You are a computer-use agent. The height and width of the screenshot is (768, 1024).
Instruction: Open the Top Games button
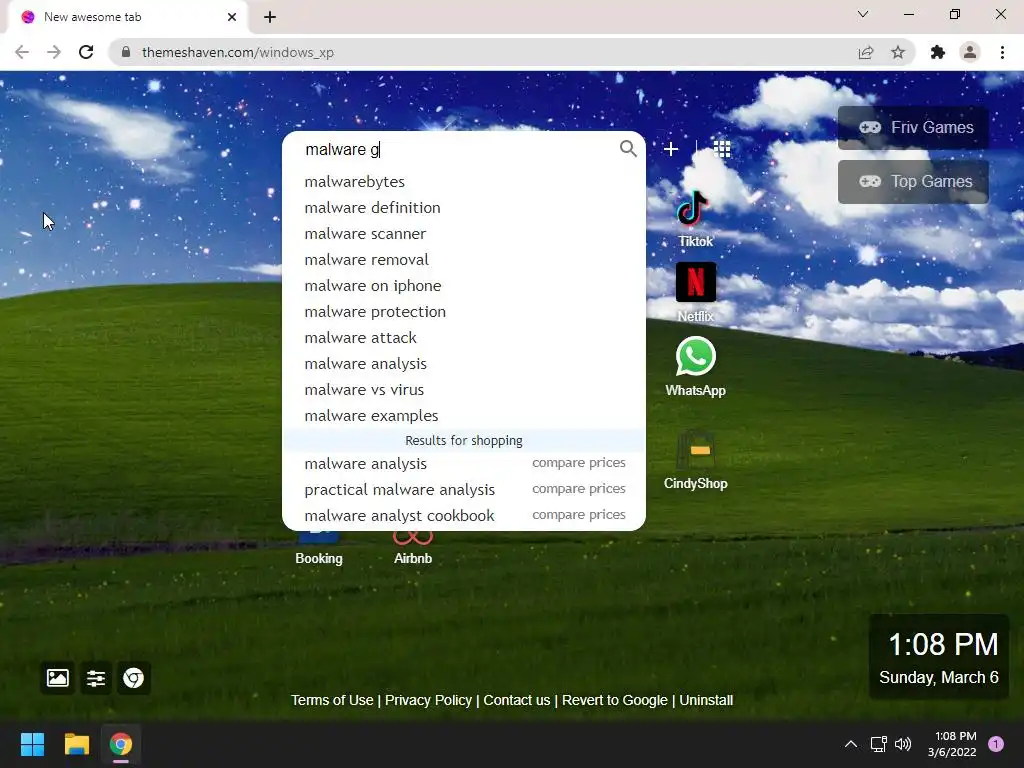coord(913,182)
